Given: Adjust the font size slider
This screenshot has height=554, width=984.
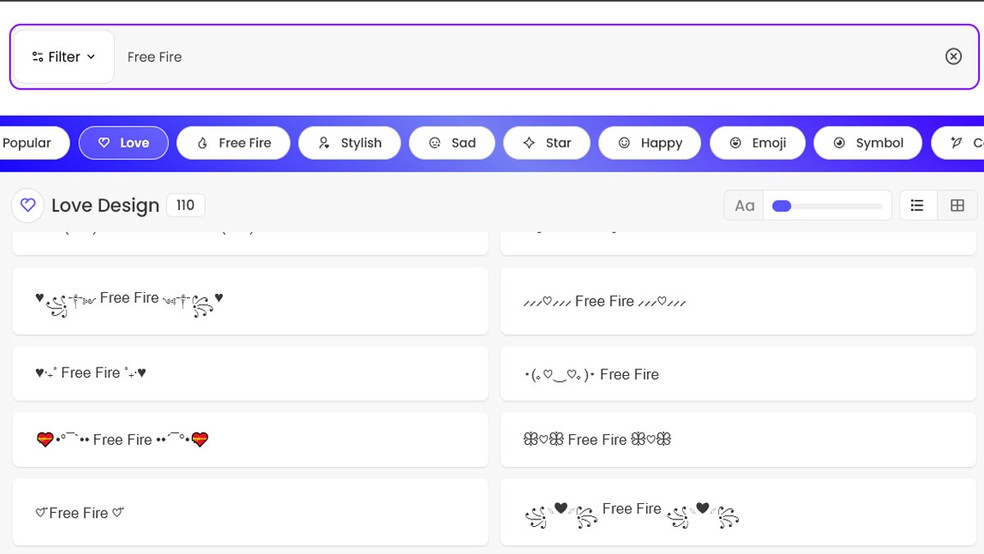Looking at the screenshot, I should 782,206.
